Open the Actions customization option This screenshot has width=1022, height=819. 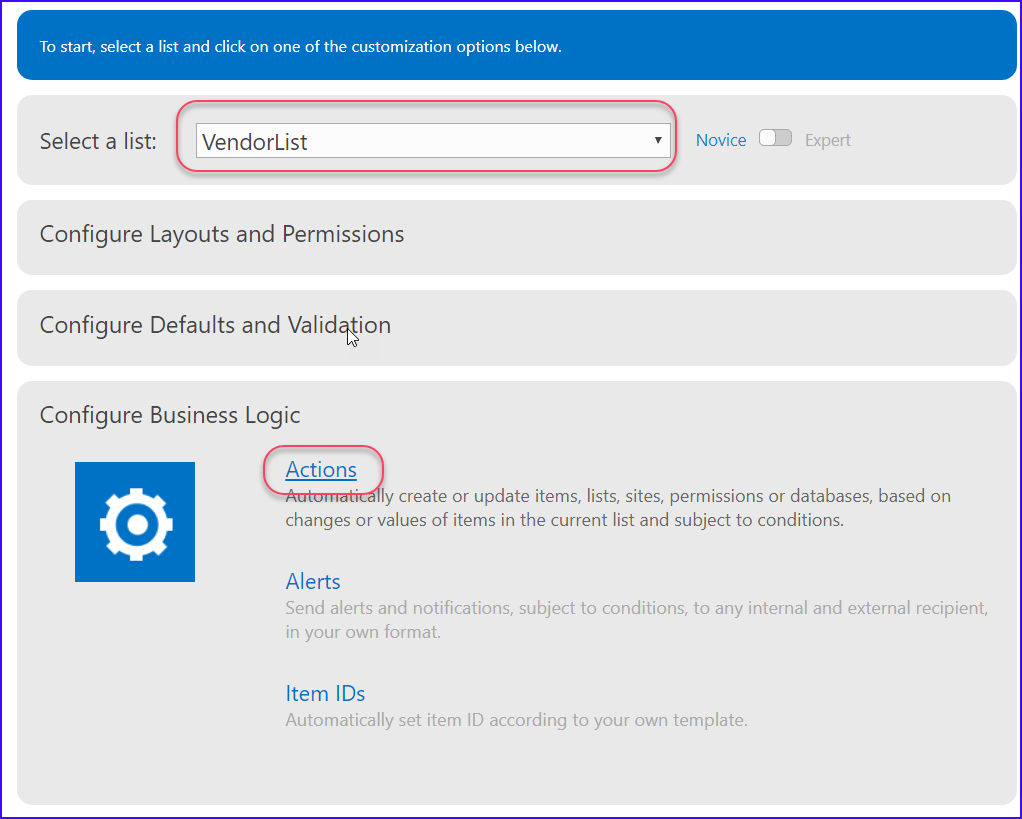tap(321, 469)
